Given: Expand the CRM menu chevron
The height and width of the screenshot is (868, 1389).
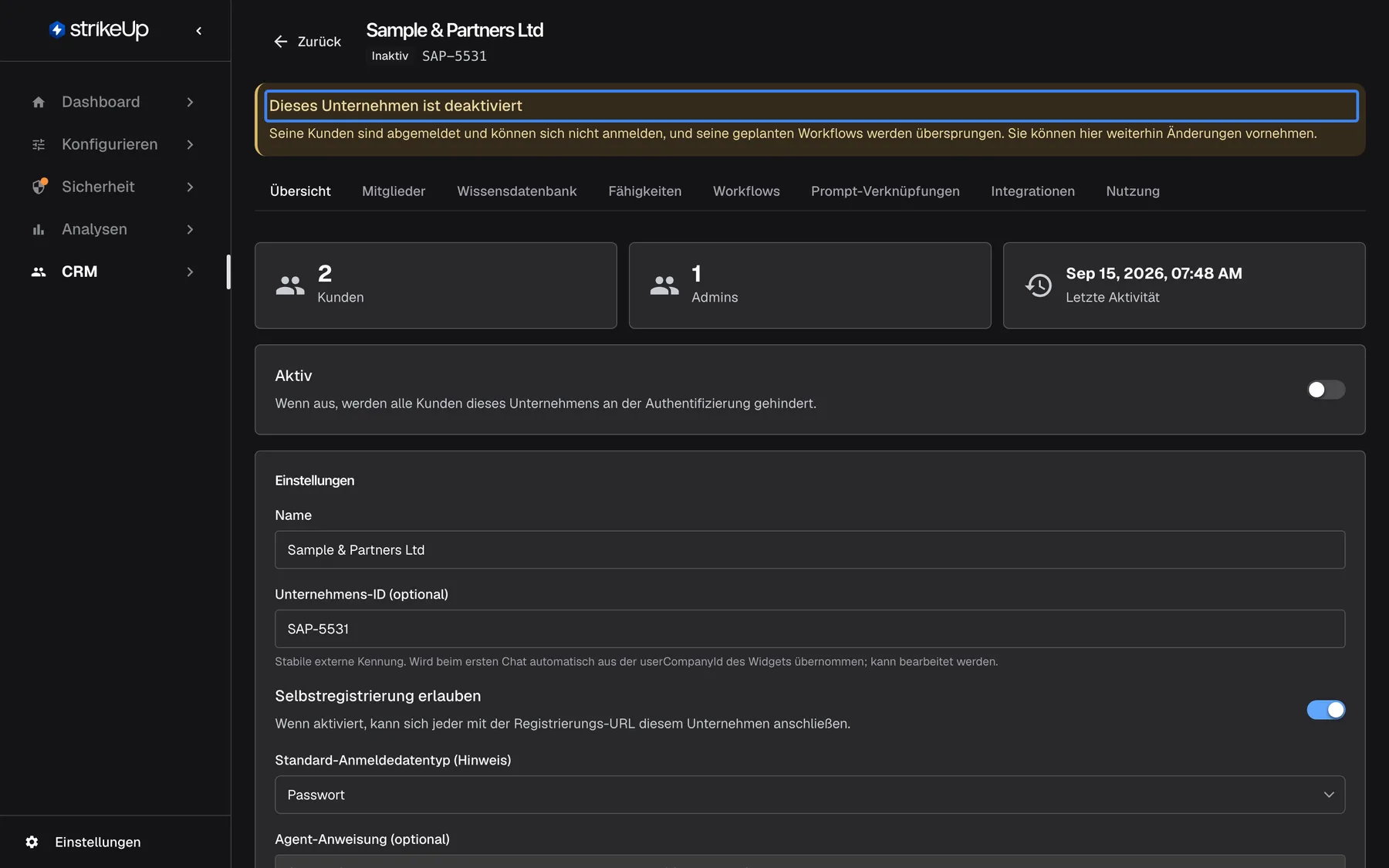Looking at the screenshot, I should (190, 272).
